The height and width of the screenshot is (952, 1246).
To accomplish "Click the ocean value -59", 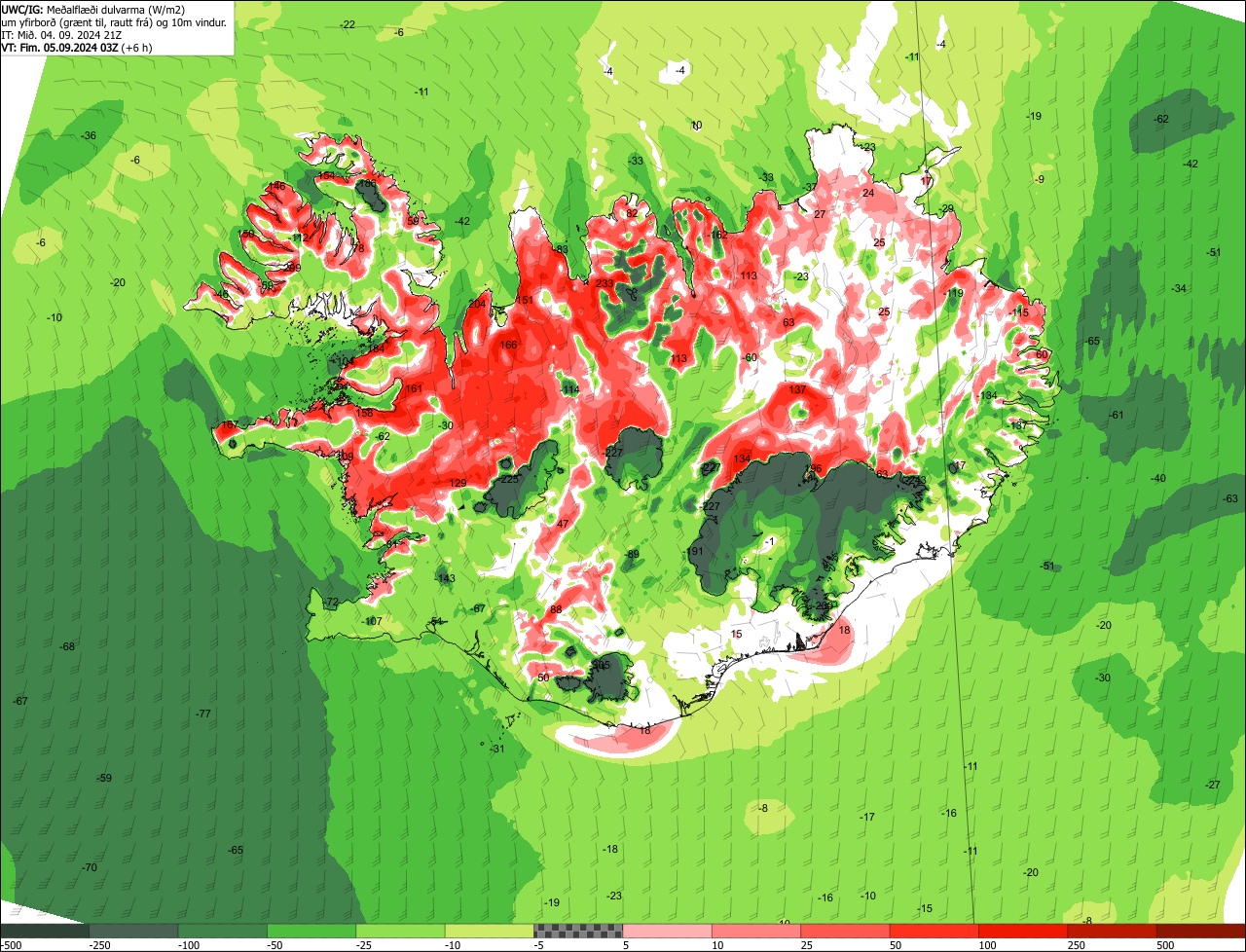I will 104,778.
